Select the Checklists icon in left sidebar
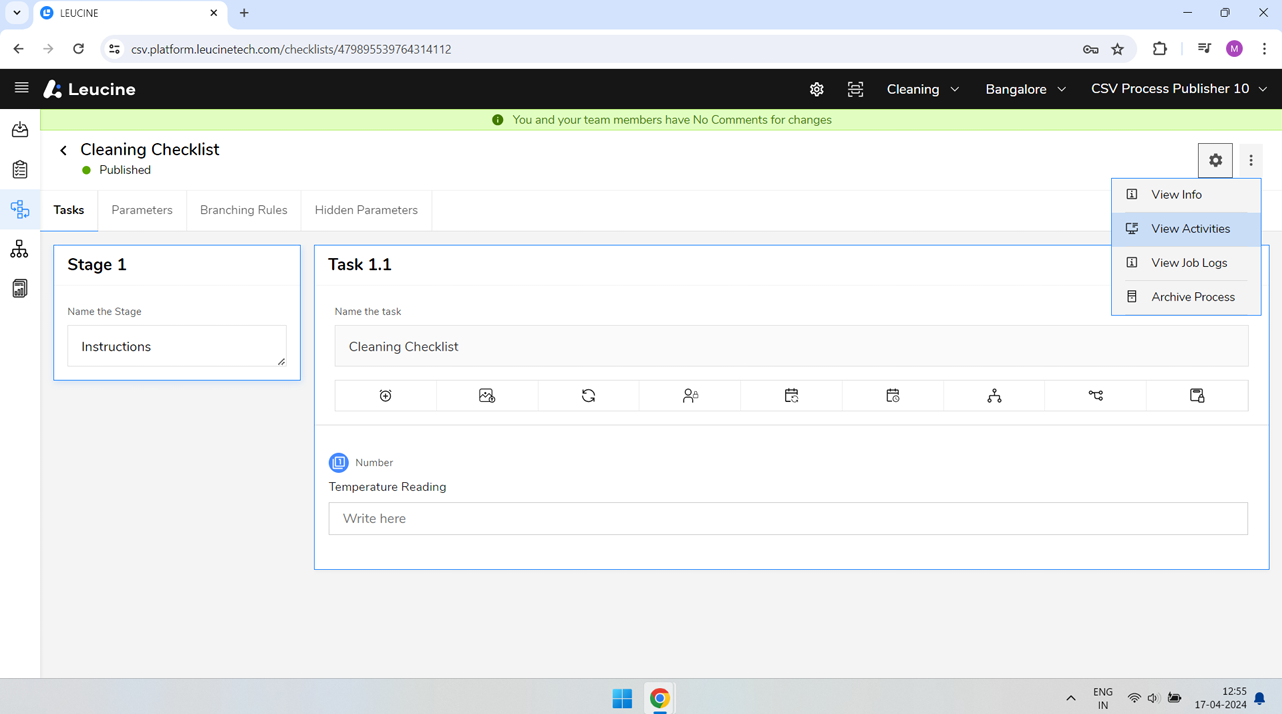This screenshot has width=1282, height=714. coord(20,169)
